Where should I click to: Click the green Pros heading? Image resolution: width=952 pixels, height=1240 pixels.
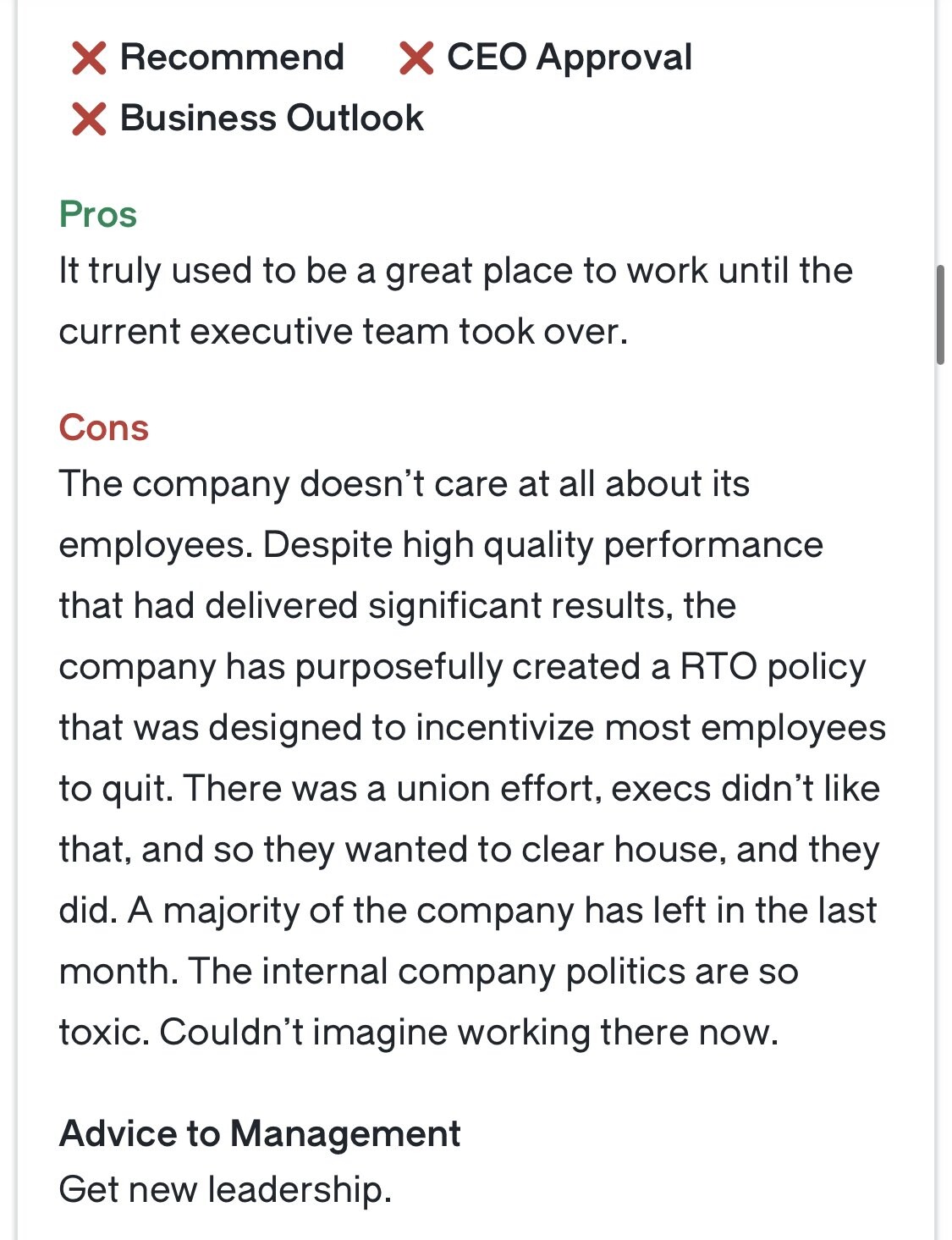coord(97,214)
